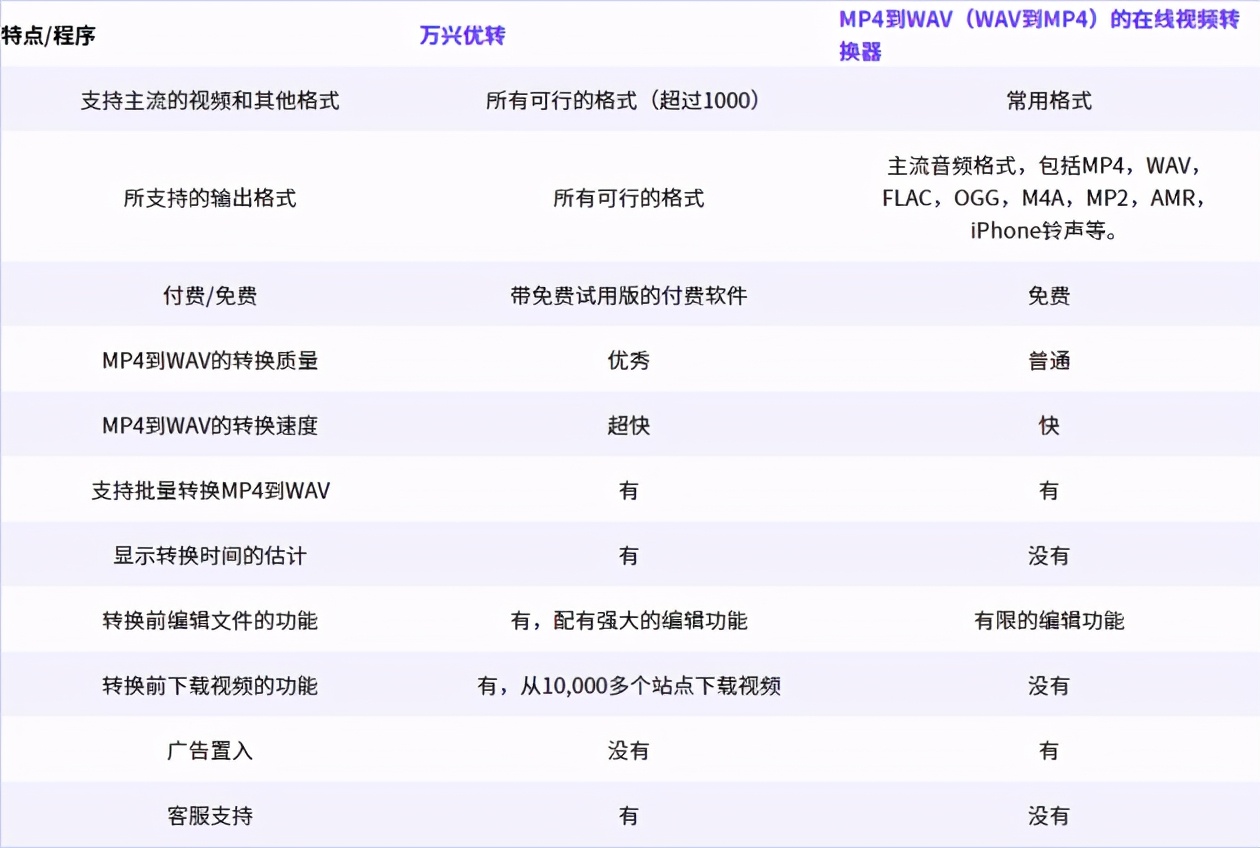Click '有' in the 广告置入 row
Viewport: 1260px width, 848px height.
tap(1049, 751)
